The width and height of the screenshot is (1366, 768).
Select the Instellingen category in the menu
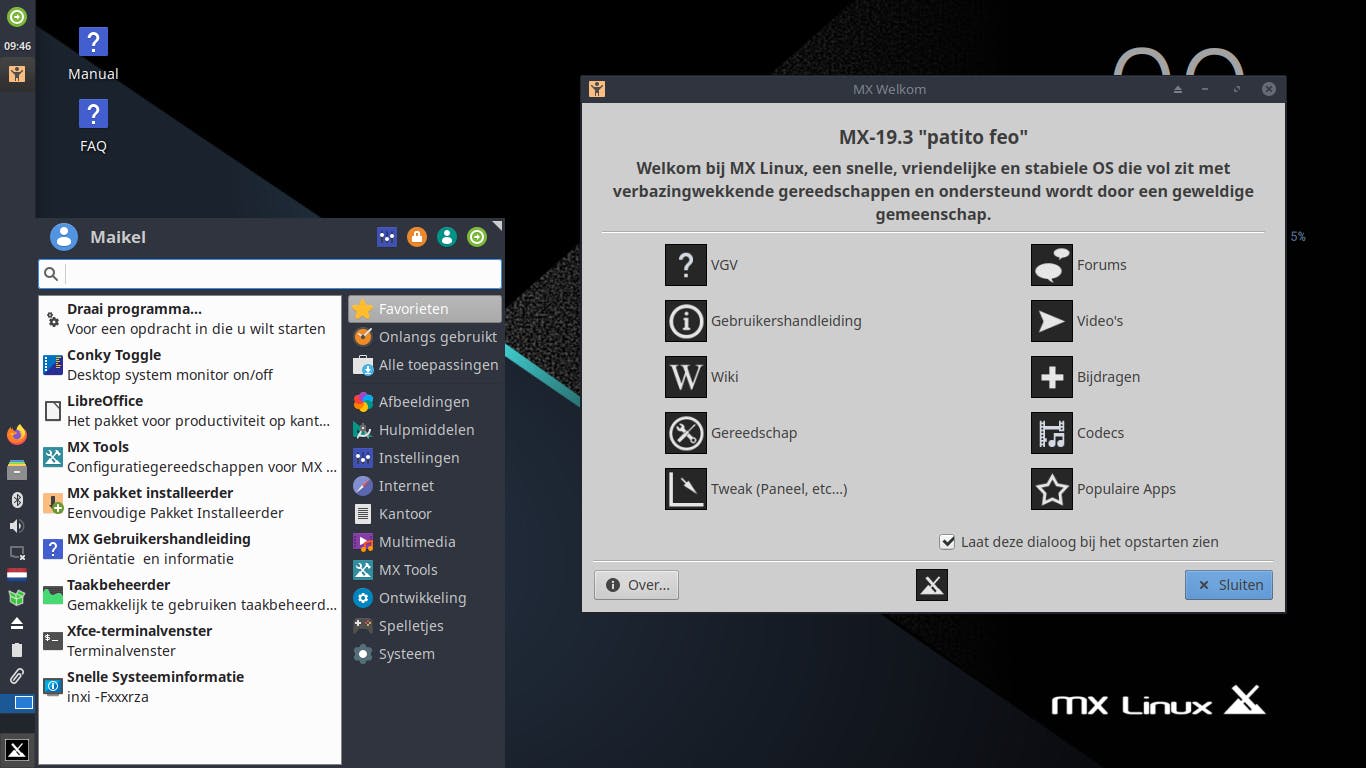pyautogui.click(x=425, y=458)
